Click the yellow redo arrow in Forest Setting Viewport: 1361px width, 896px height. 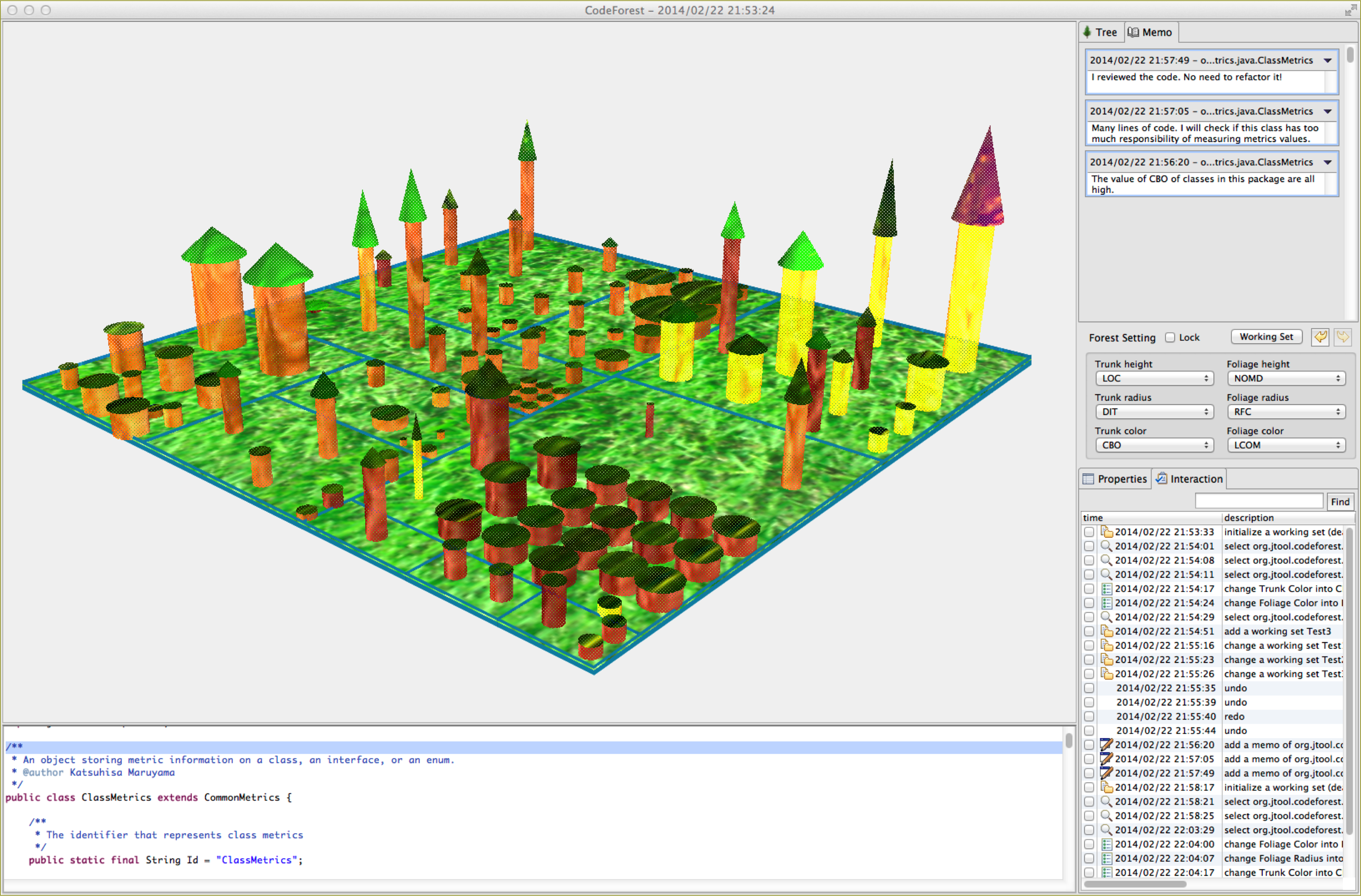(1342, 337)
